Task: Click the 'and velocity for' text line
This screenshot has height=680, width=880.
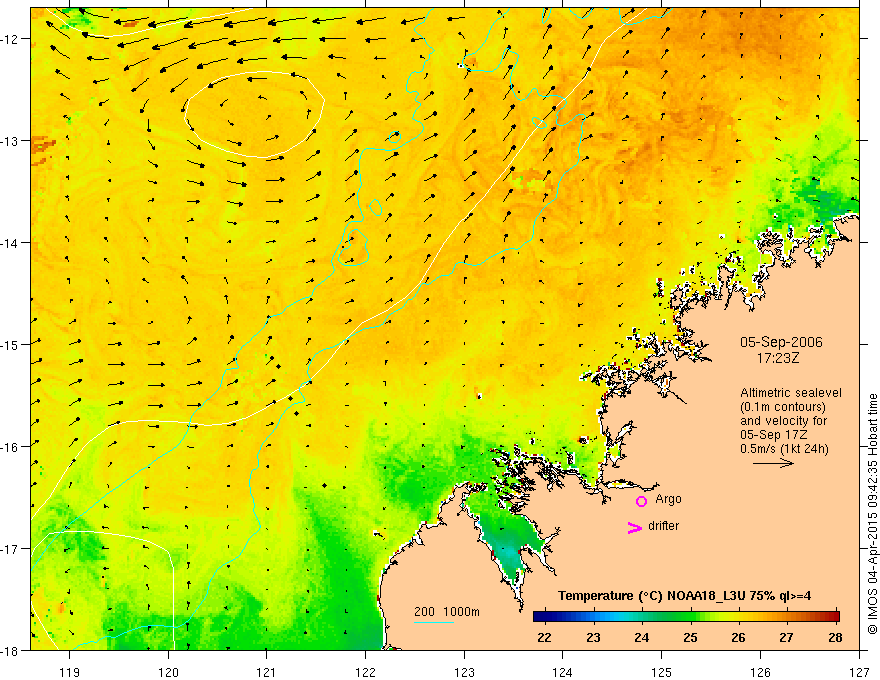Action: 783,421
